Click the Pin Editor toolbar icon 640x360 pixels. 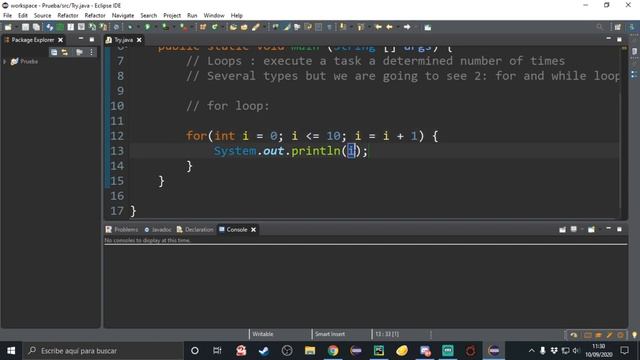pos(427,27)
